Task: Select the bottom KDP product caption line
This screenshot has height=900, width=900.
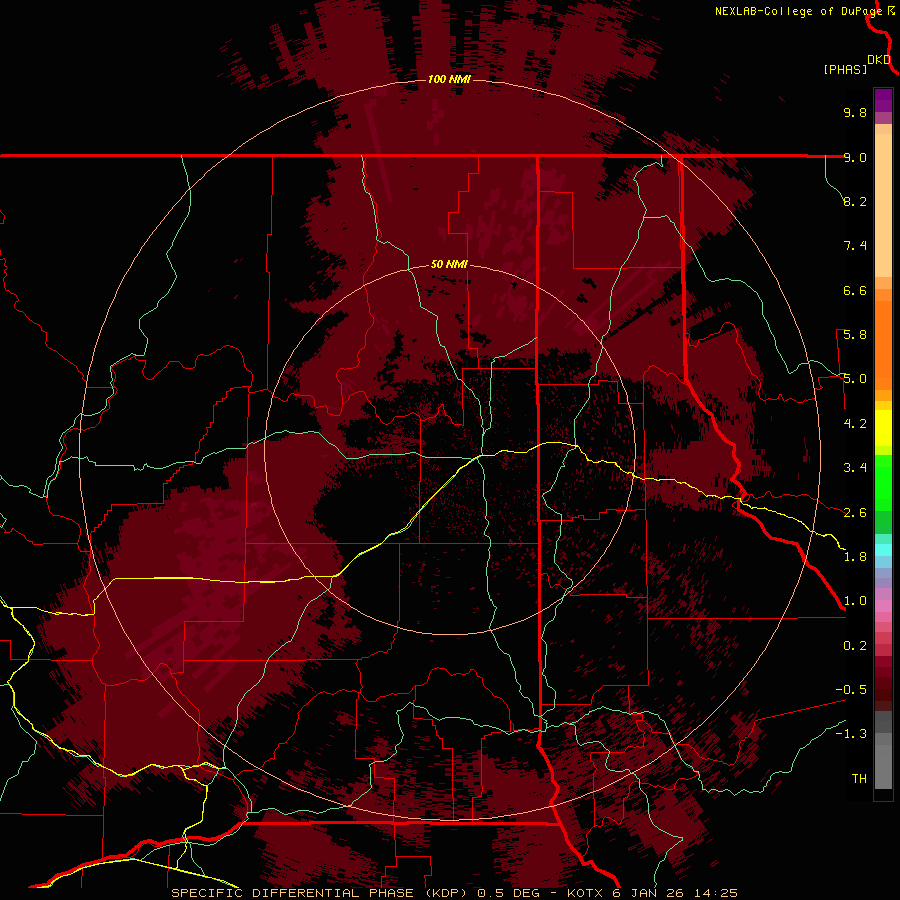Action: pos(454,893)
